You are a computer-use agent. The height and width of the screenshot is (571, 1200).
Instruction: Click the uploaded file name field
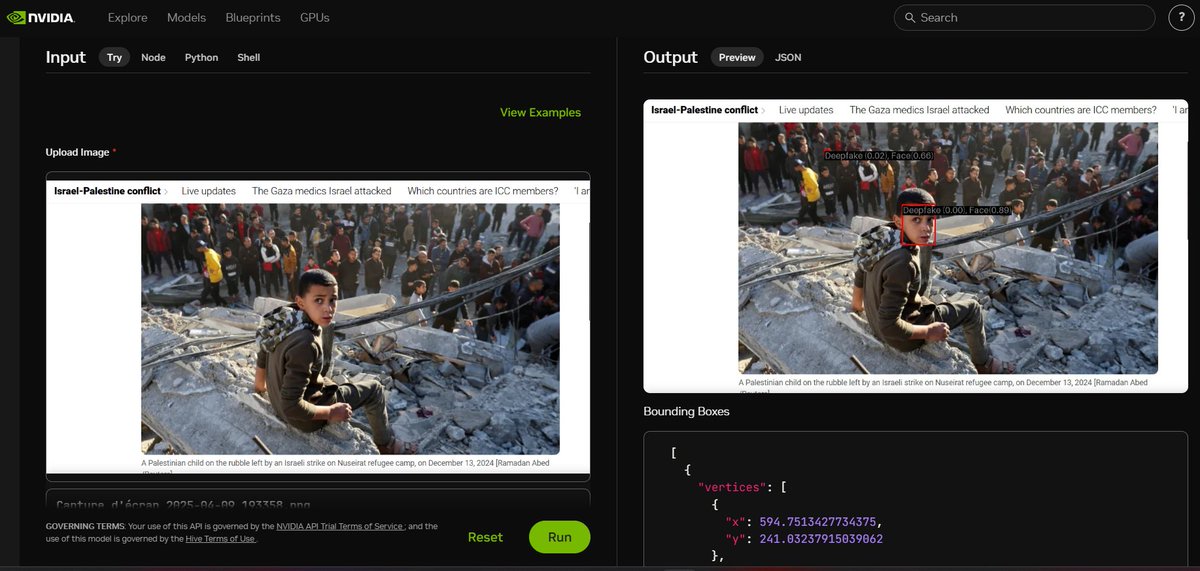pyautogui.click(x=318, y=504)
